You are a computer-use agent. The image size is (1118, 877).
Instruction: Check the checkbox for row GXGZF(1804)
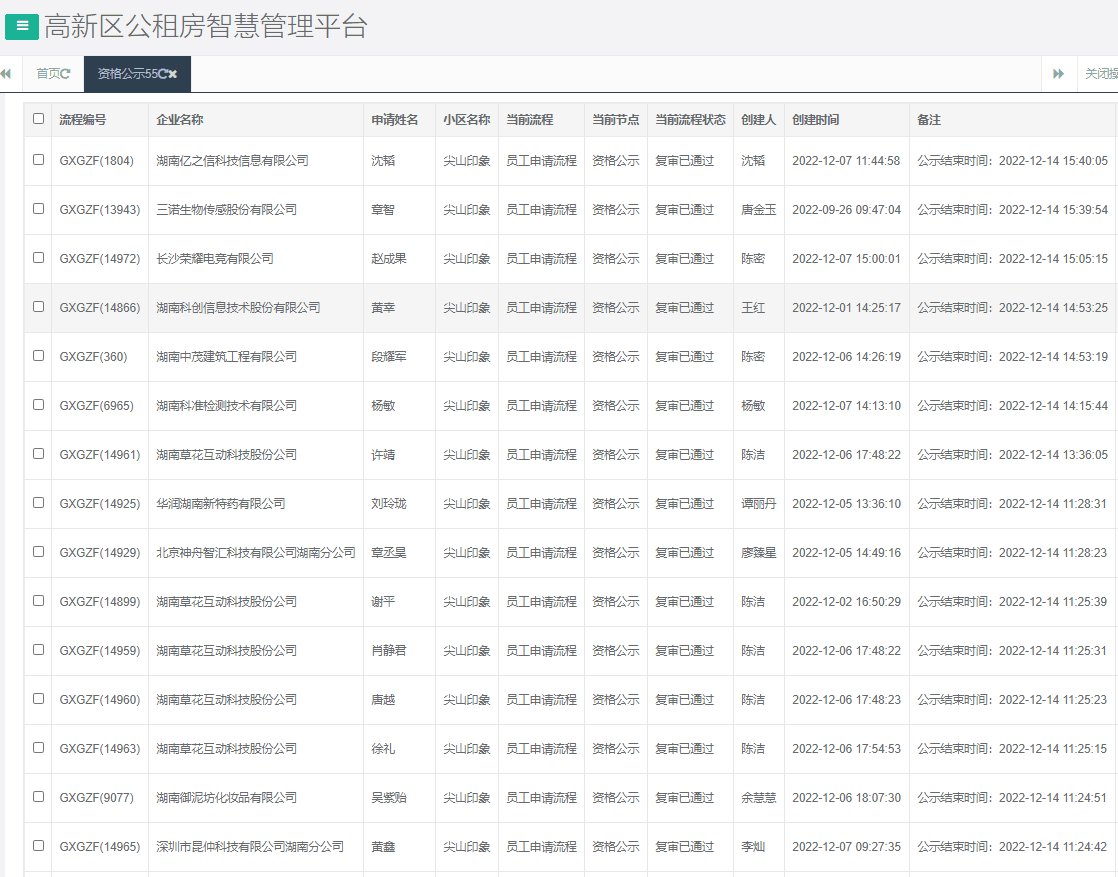tap(37, 160)
